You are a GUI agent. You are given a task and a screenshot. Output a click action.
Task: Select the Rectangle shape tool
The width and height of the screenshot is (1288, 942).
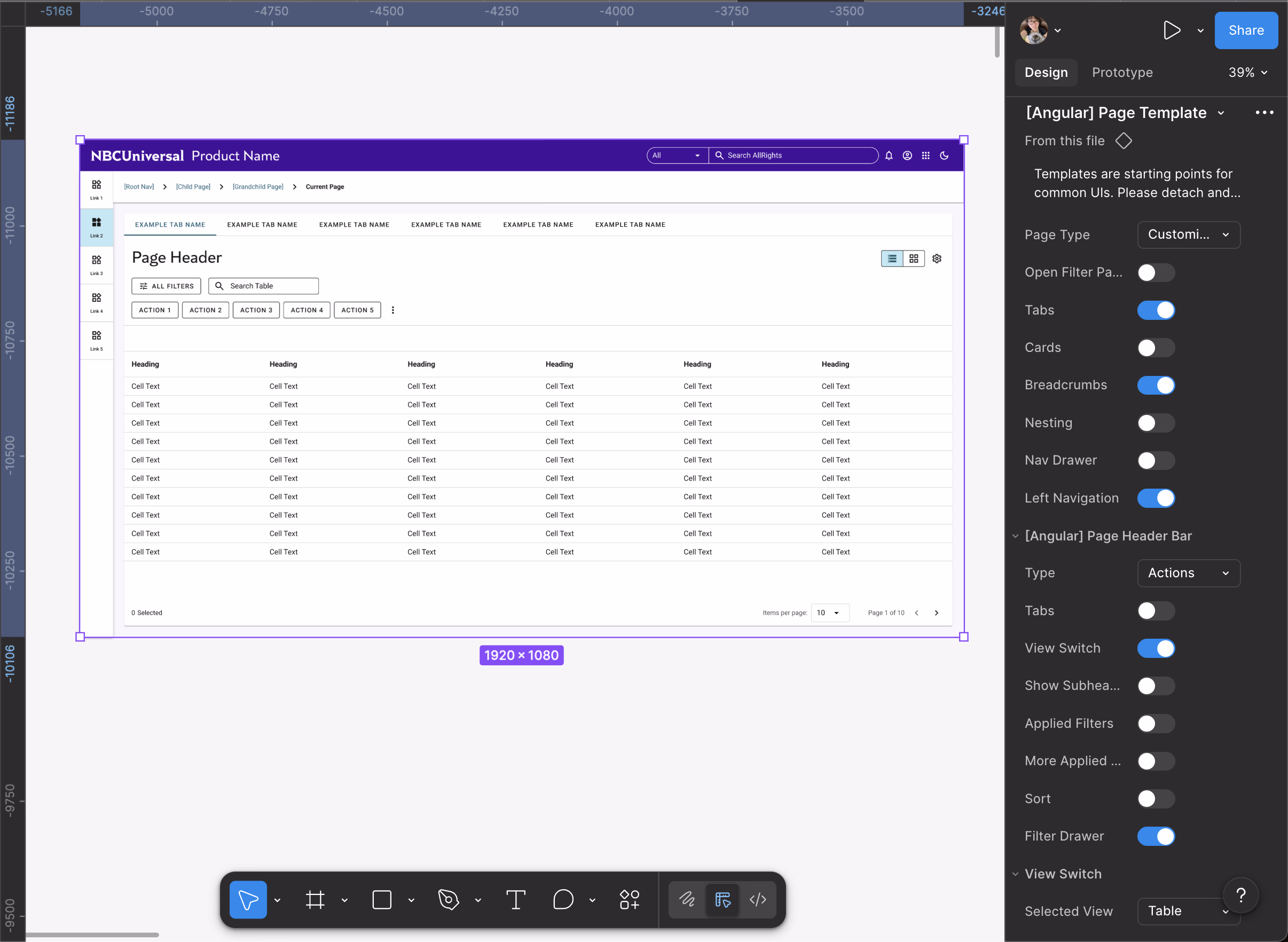point(381,899)
